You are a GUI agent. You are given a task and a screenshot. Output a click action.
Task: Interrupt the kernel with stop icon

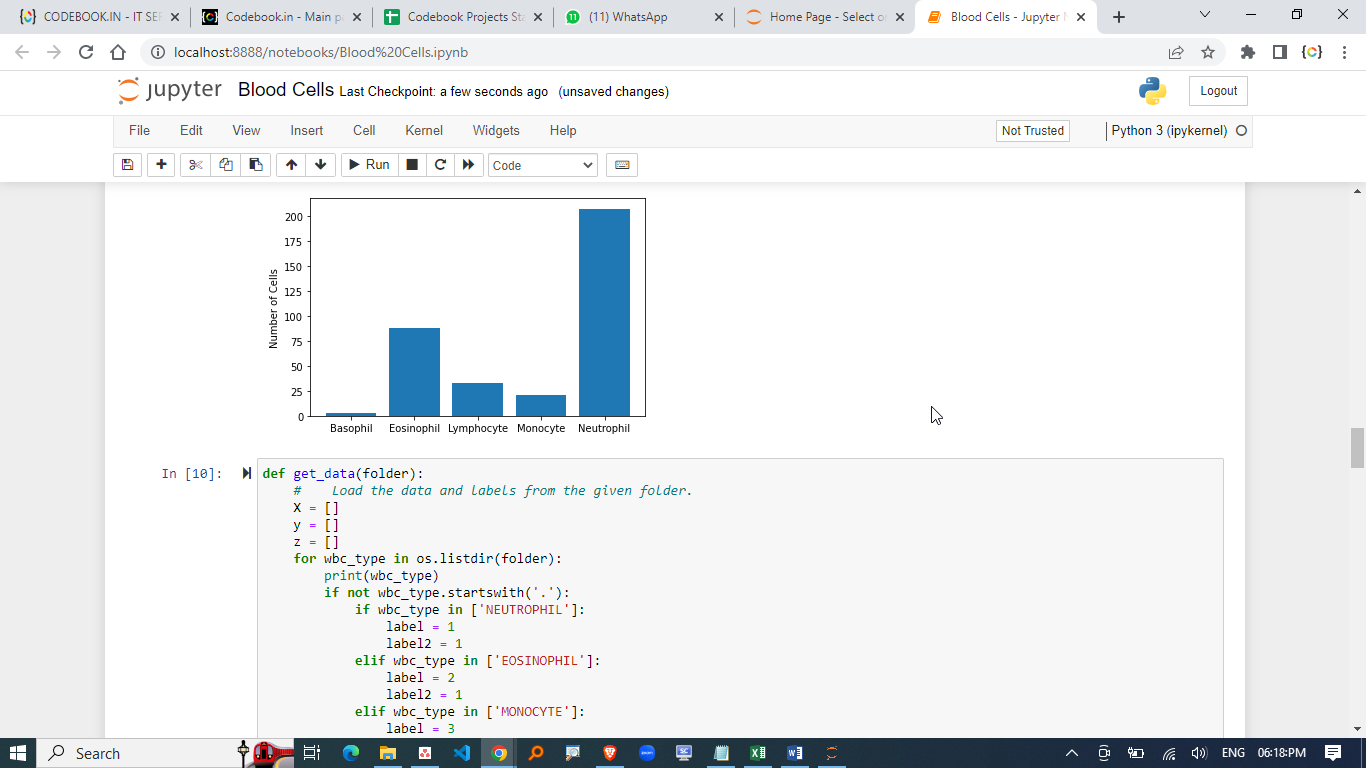point(412,165)
